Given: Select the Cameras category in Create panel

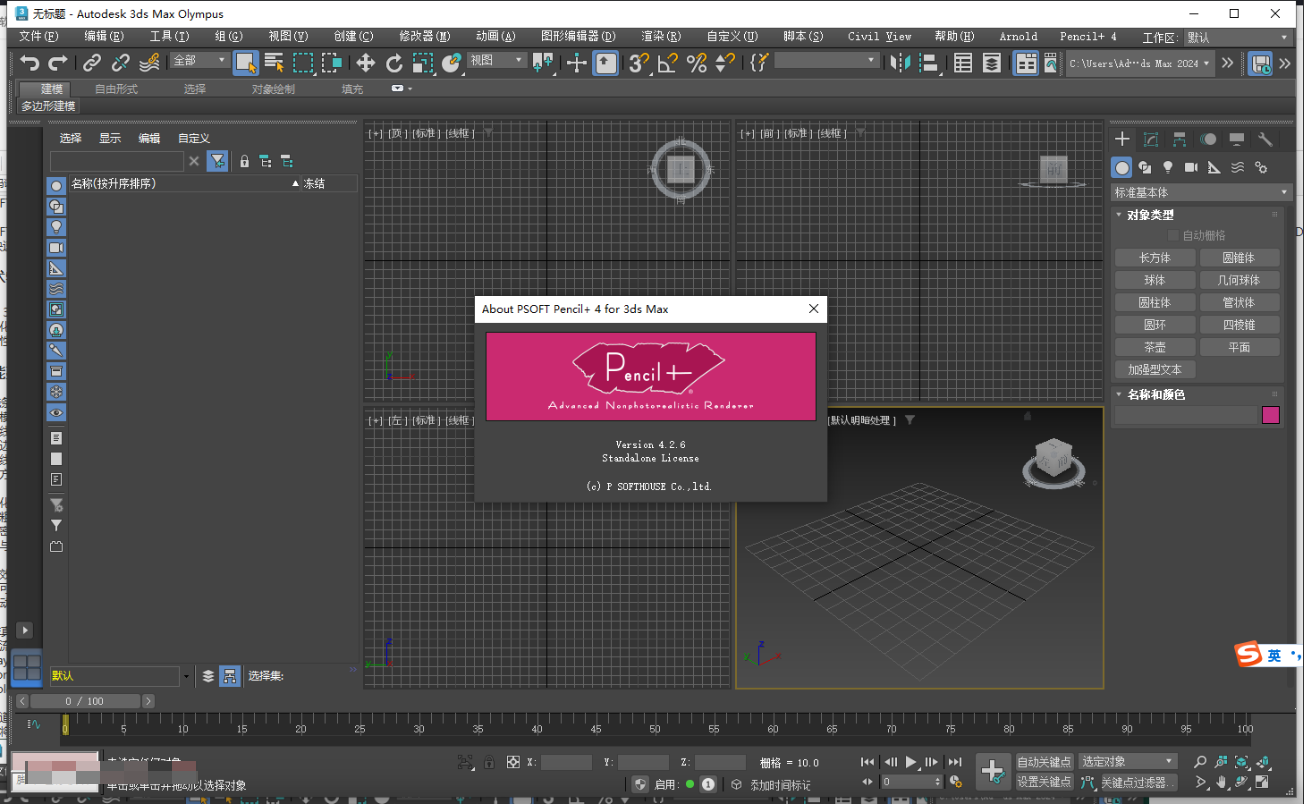Looking at the screenshot, I should point(1191,168).
